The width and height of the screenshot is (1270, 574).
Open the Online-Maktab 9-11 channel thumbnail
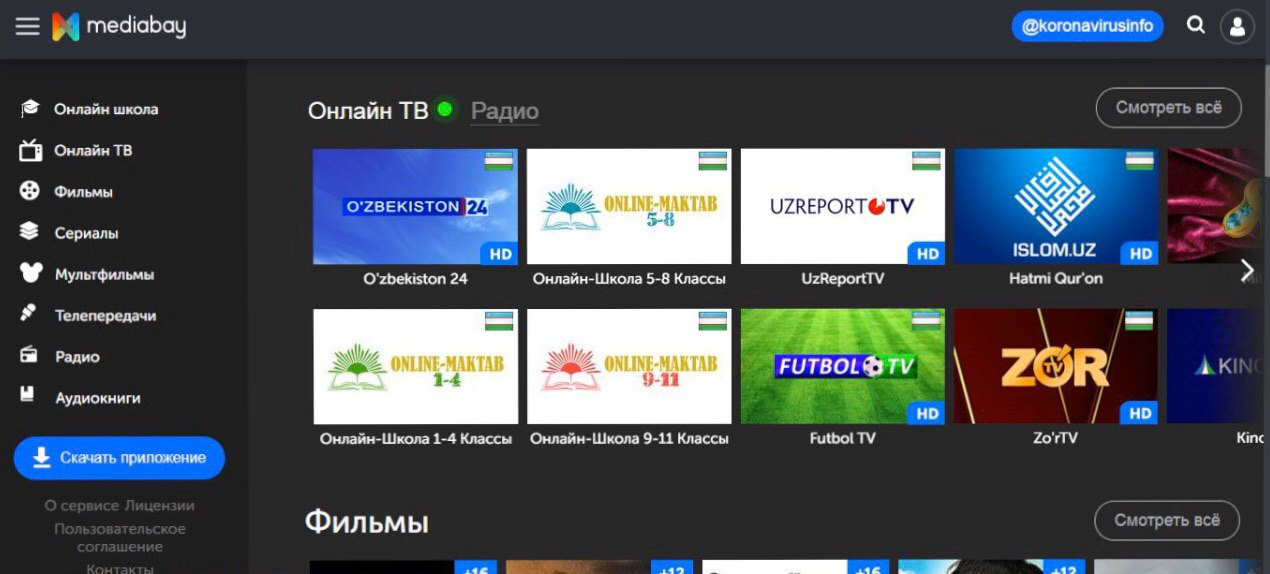point(629,366)
